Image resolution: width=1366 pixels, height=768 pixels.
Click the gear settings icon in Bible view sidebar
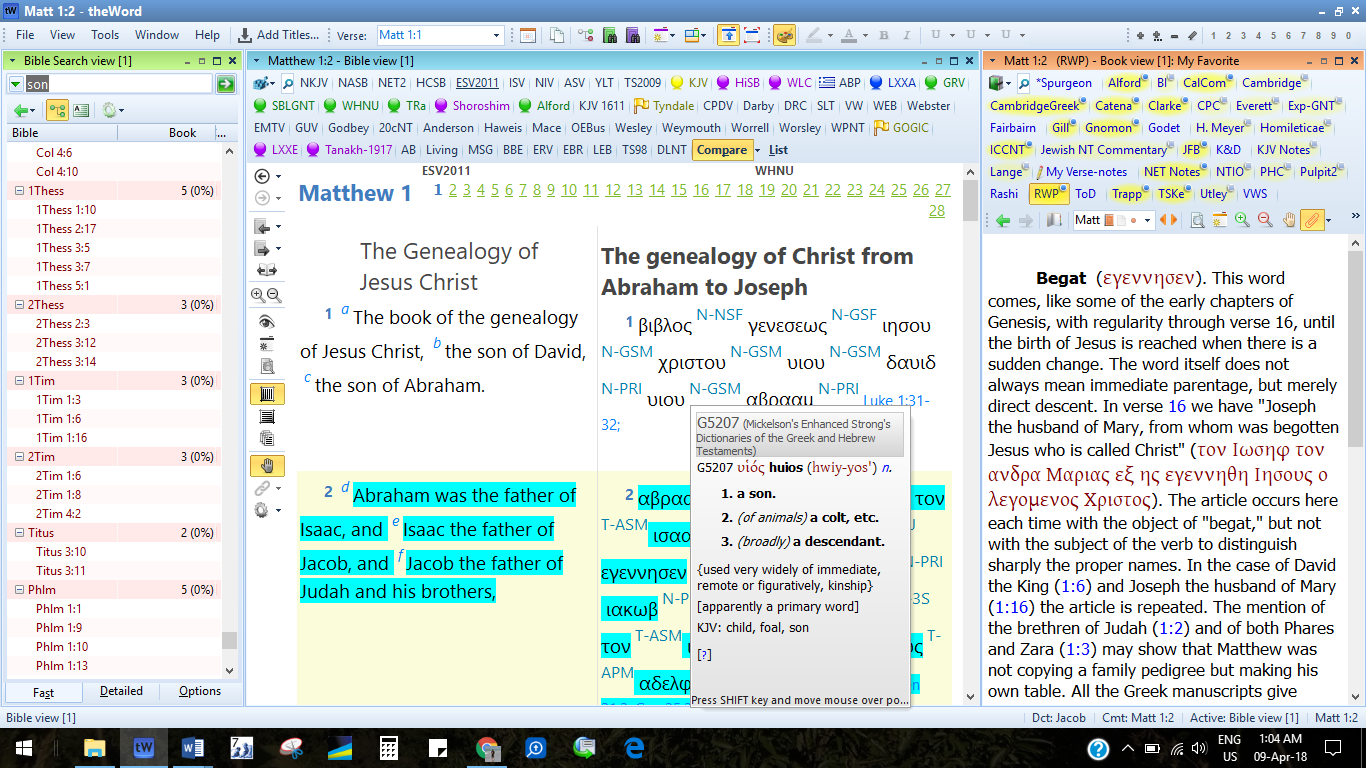click(262, 509)
